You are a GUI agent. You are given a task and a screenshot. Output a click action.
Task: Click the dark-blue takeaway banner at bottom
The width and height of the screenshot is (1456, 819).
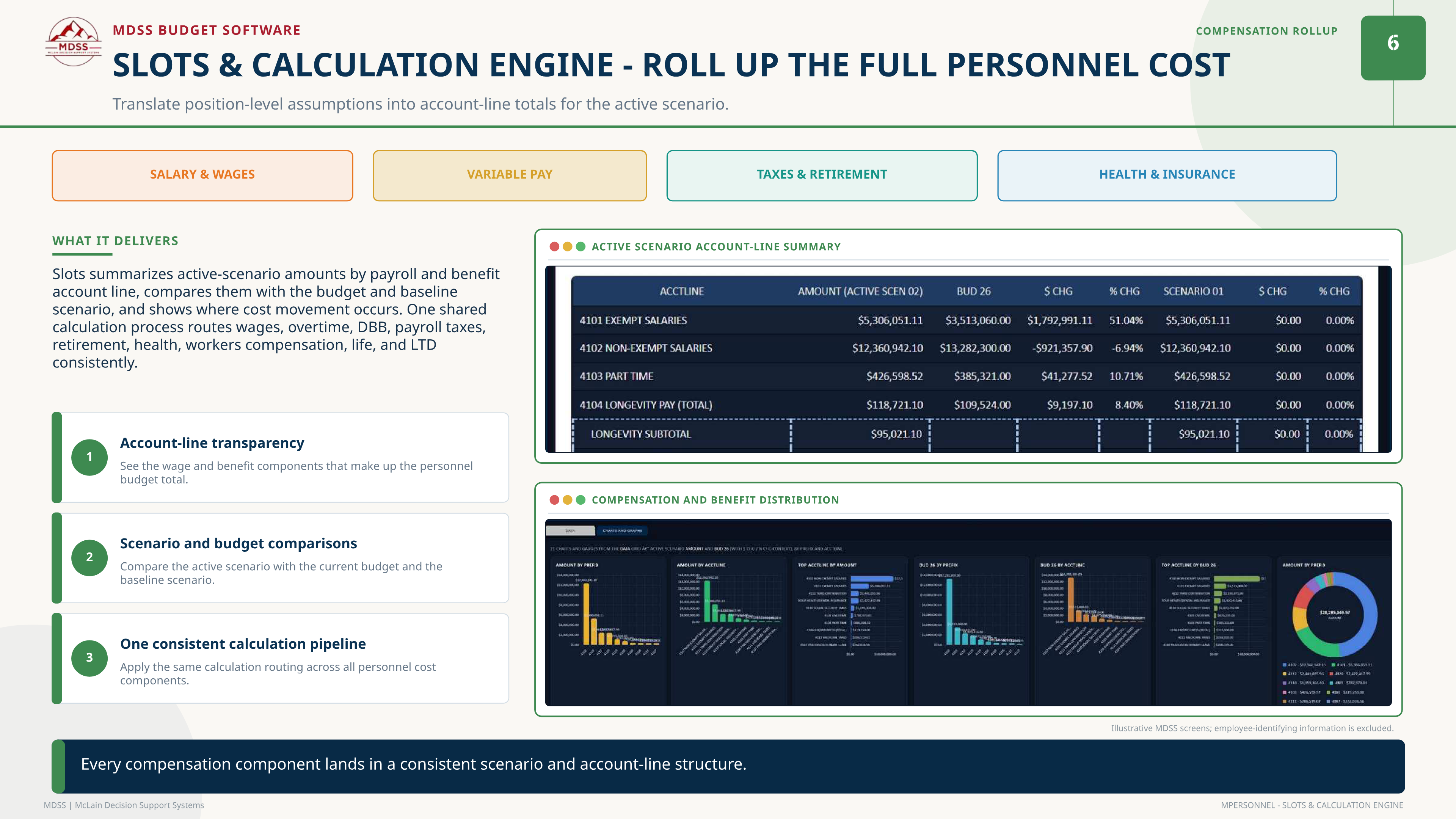point(728,766)
